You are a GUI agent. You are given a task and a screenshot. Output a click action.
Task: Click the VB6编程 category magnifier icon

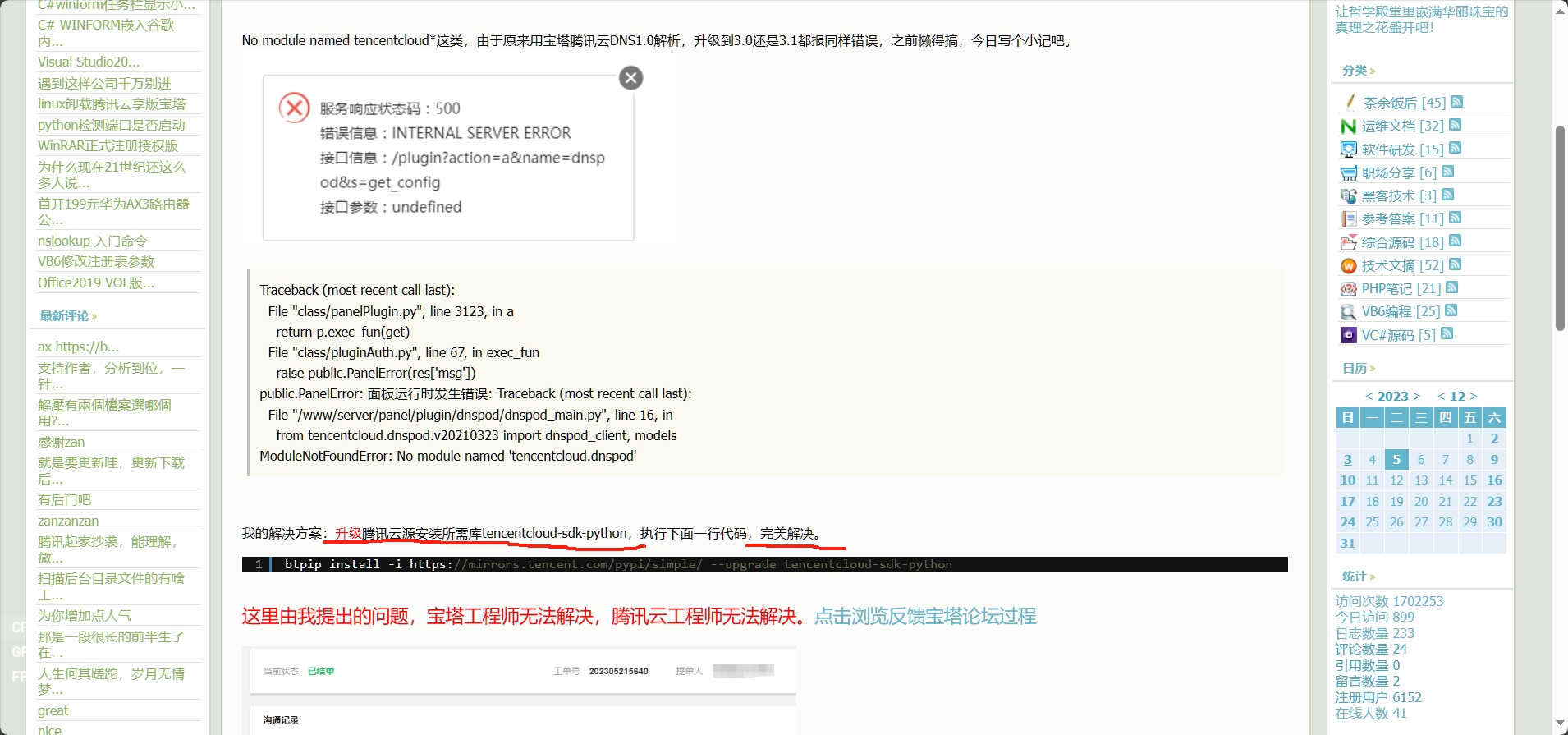point(1348,311)
